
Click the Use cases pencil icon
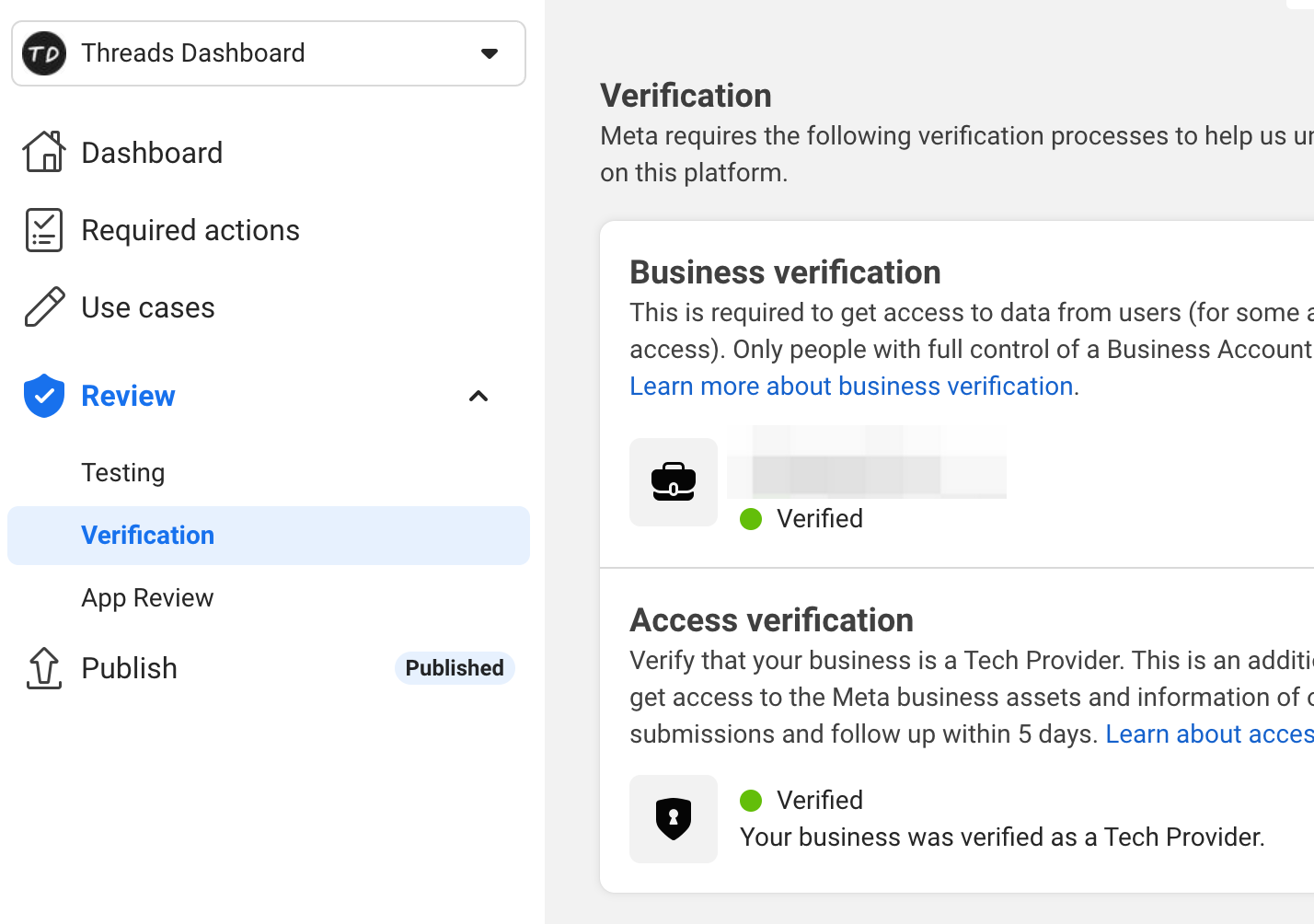point(44,307)
